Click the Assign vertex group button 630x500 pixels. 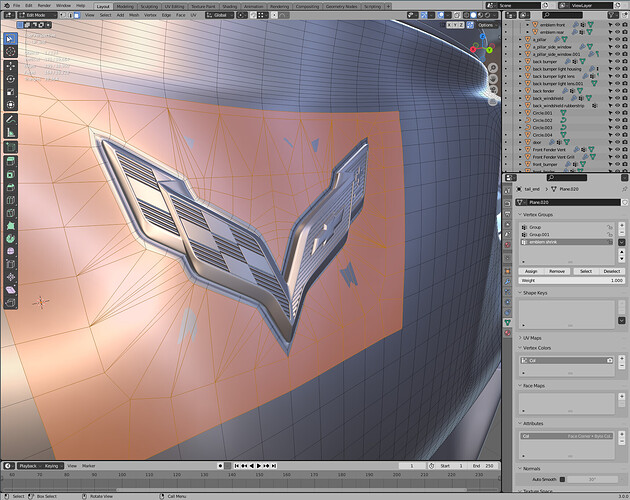(531, 271)
